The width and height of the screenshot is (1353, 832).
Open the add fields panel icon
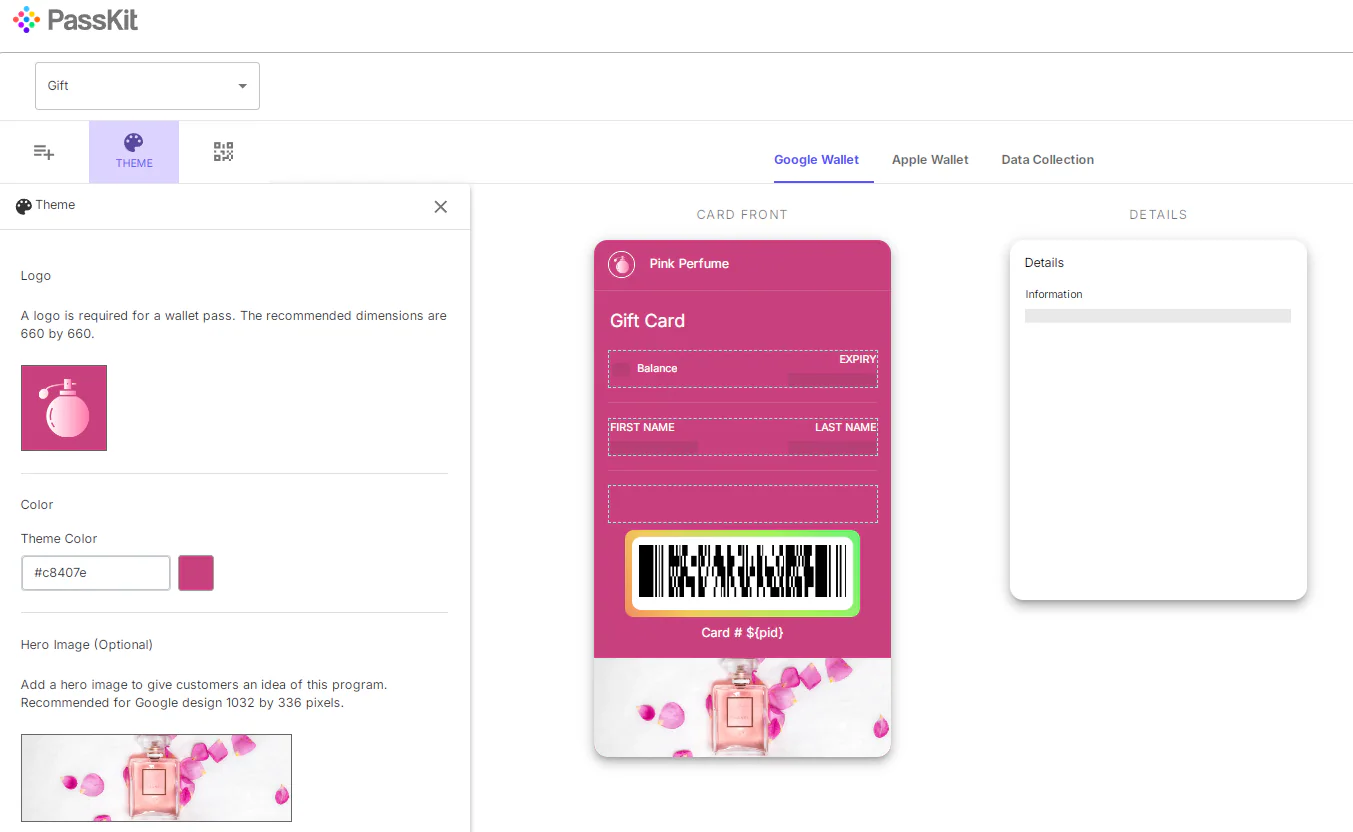click(44, 152)
